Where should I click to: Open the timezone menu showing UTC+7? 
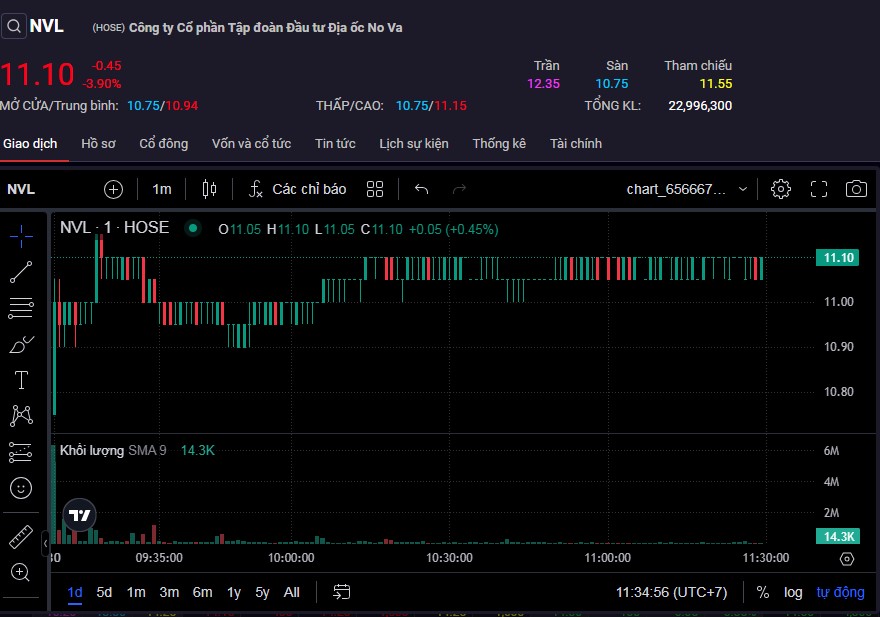tap(671, 592)
